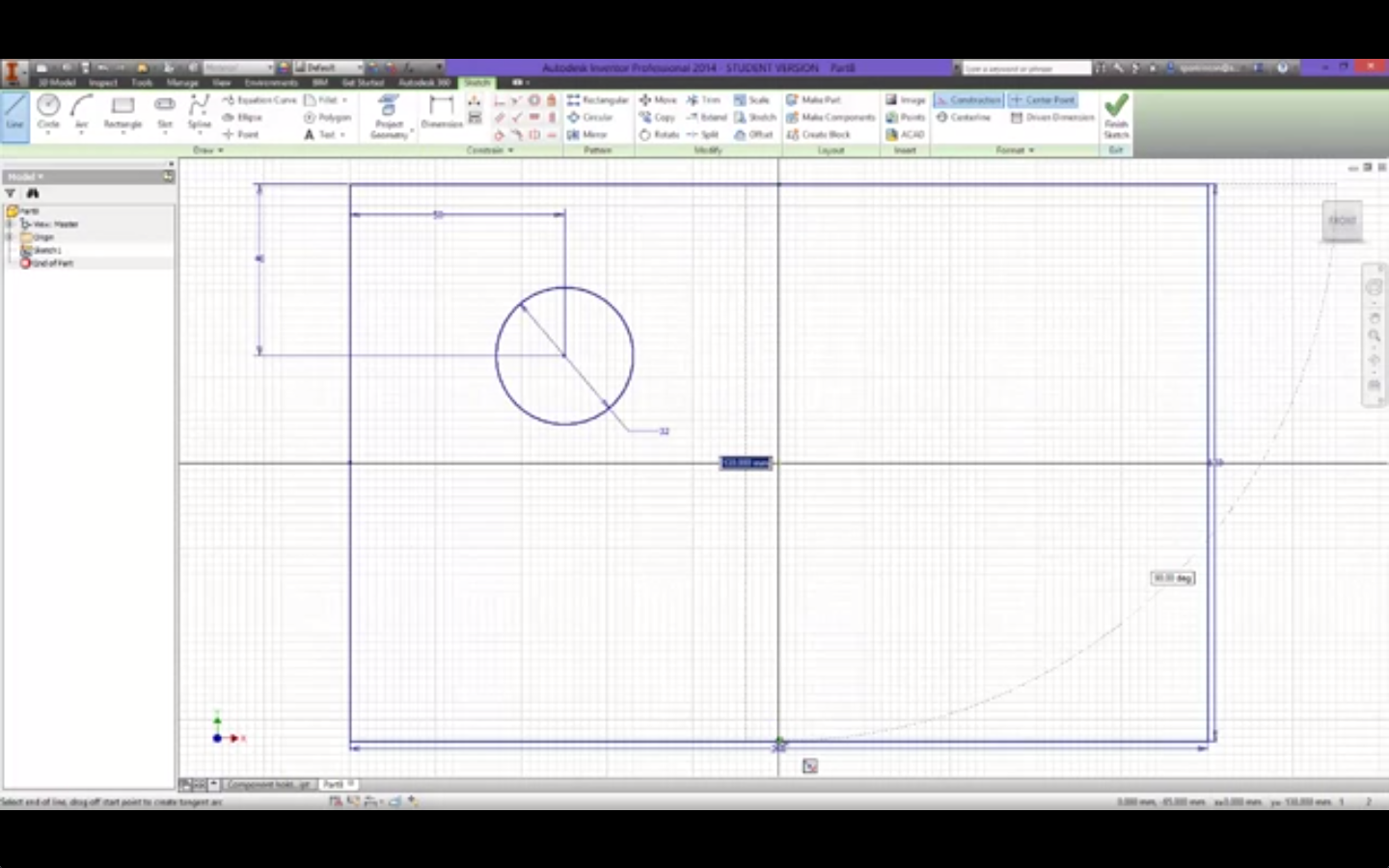This screenshot has height=868, width=1389.
Task: Choose the Point tool
Action: [240, 134]
